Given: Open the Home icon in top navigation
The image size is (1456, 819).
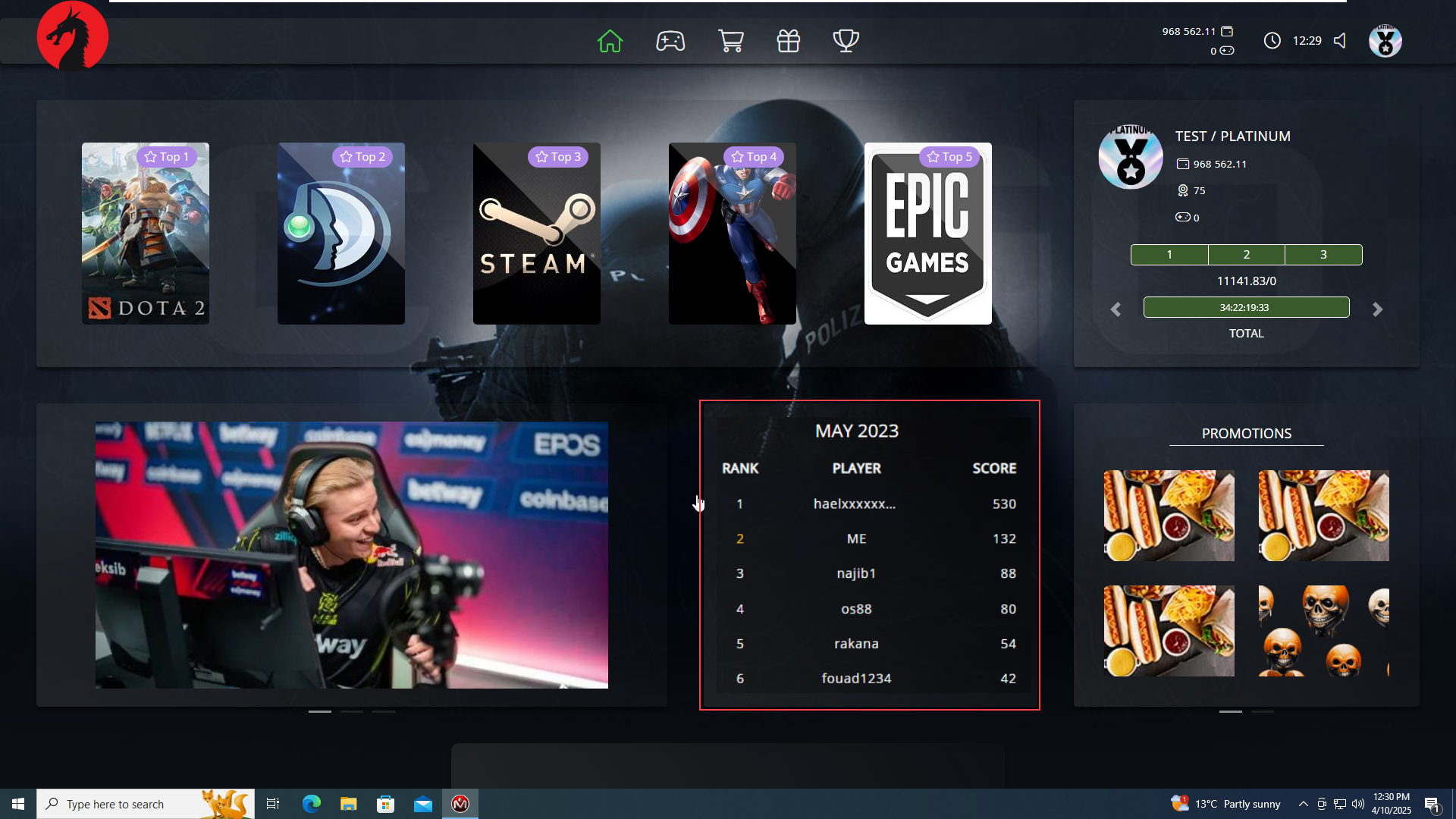Looking at the screenshot, I should pyautogui.click(x=610, y=41).
